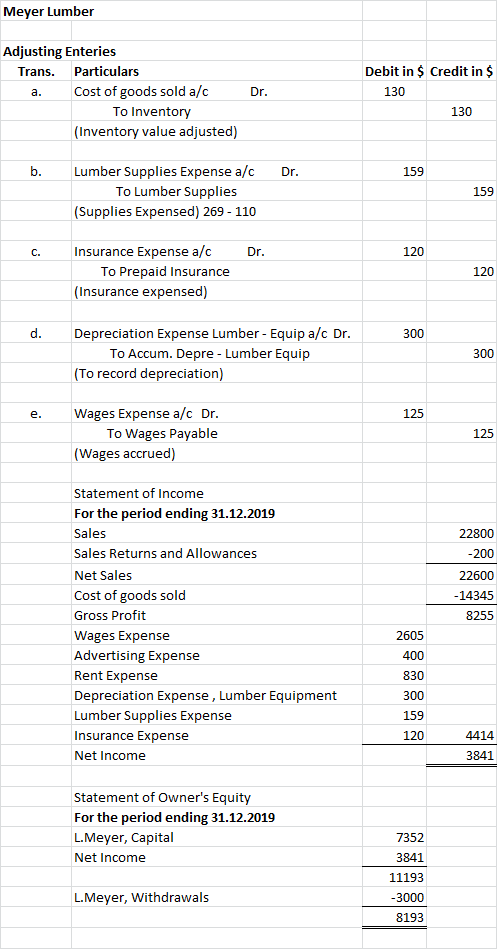Click the 'Adjusting Enteries' heading cell
The width and height of the screenshot is (497, 949).
59,51
